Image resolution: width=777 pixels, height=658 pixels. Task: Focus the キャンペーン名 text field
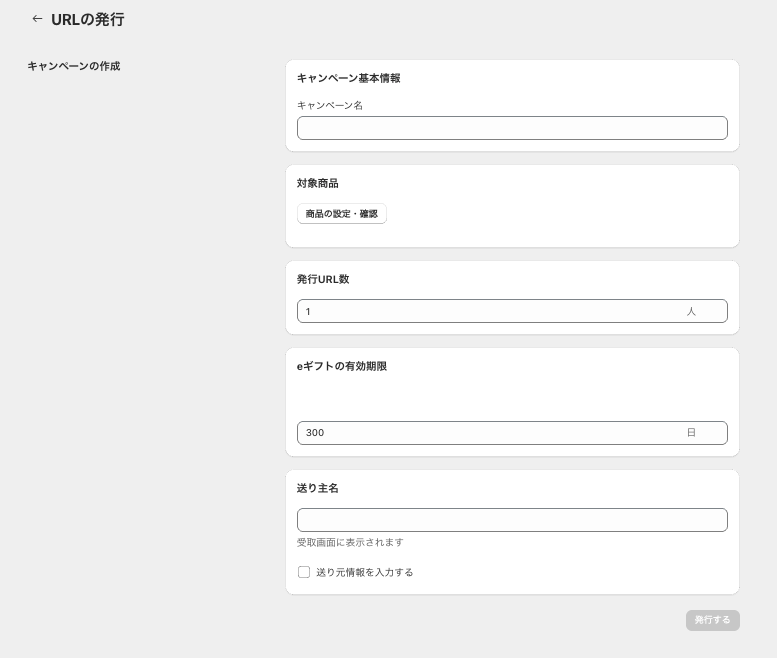click(511, 128)
